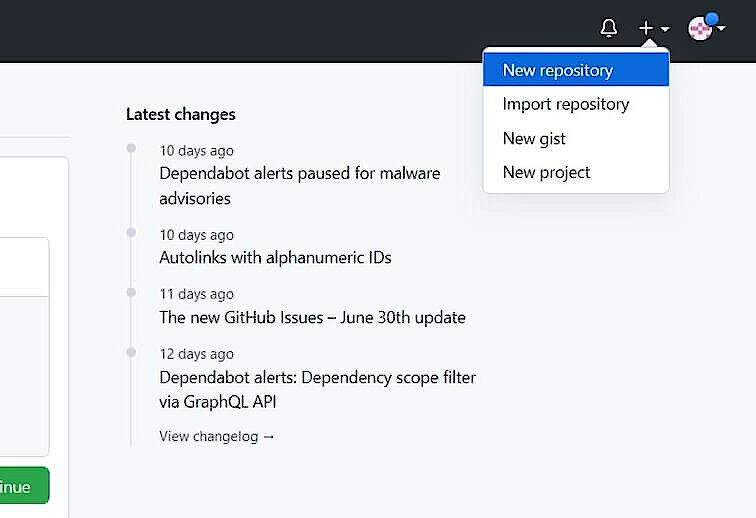Click the timeline dot beside first 10 days ago
The height and width of the screenshot is (518, 756).
pyautogui.click(x=131, y=148)
